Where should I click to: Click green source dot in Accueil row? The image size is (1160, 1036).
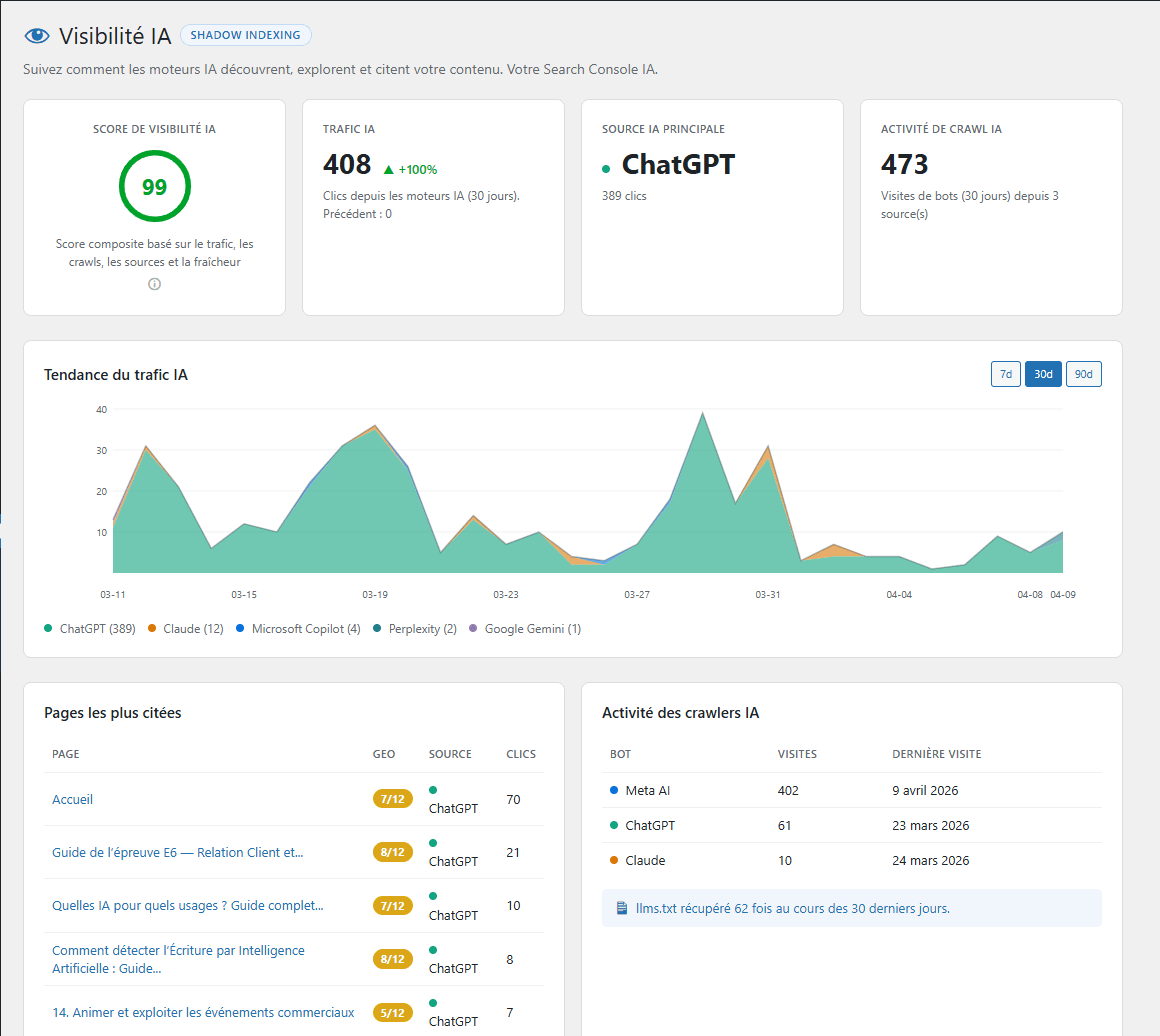click(433, 790)
